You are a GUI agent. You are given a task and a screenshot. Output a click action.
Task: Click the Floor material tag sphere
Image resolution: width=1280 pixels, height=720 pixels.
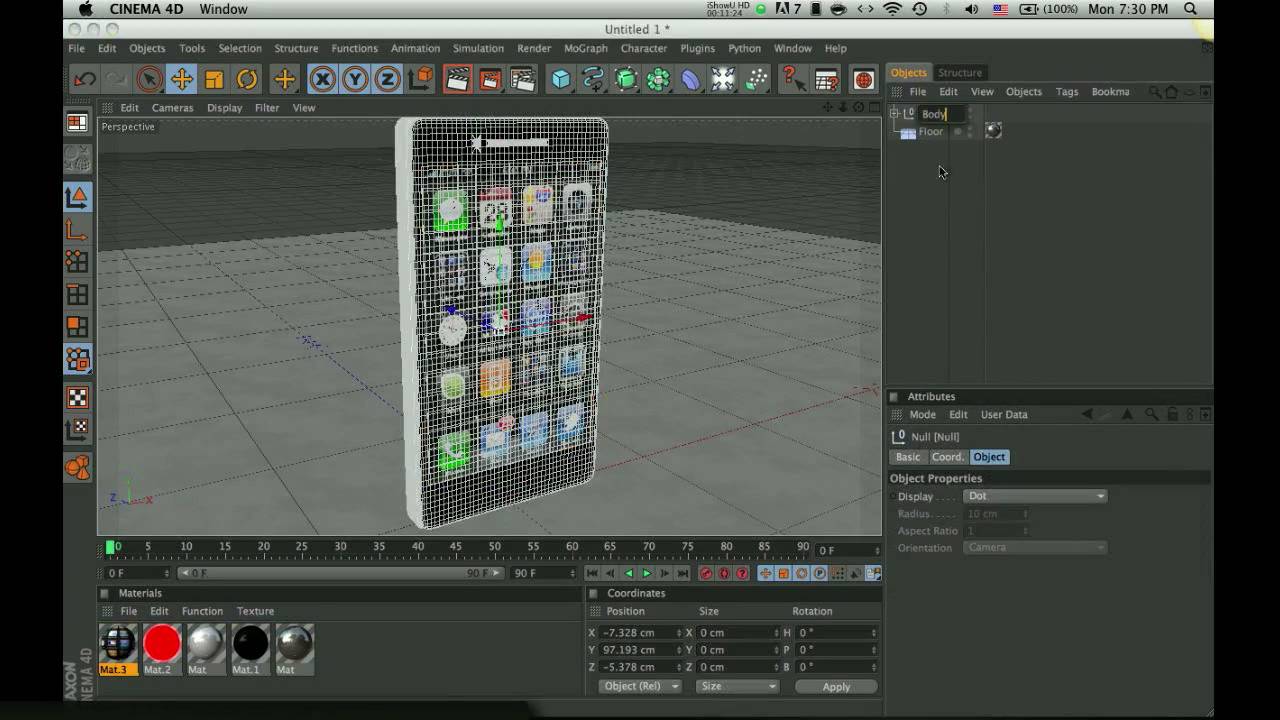click(x=993, y=131)
